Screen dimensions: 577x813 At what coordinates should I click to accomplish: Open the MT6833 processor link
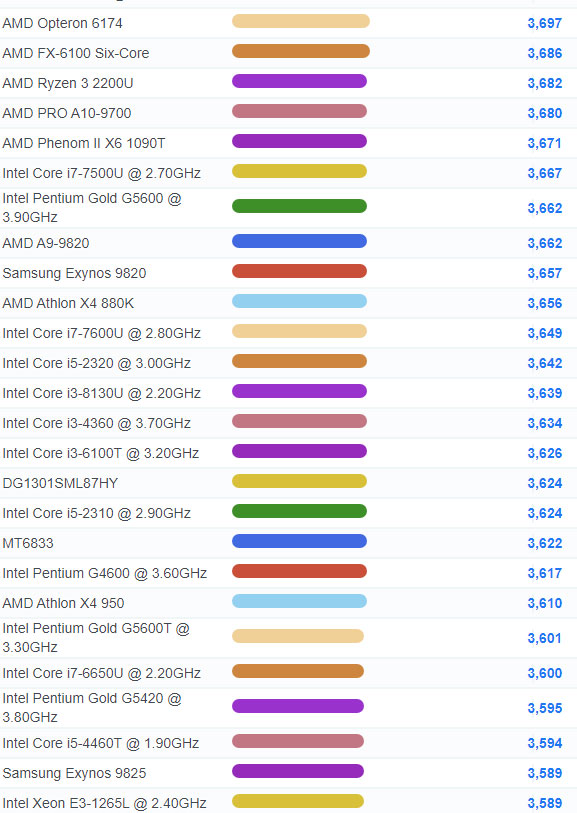(28, 544)
